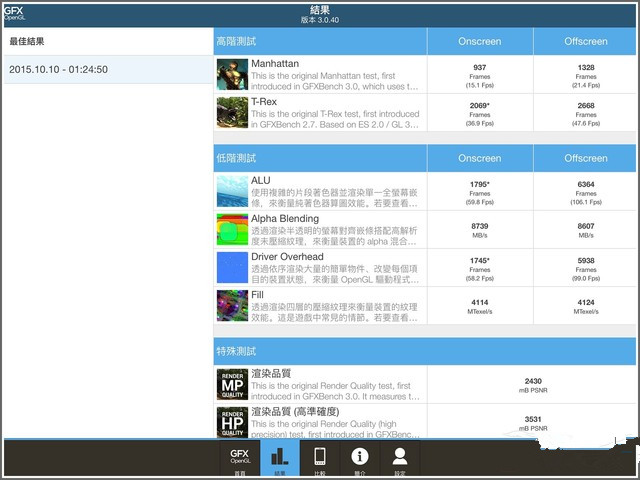Click high precision render score 3531
Image resolution: width=640 pixels, height=480 pixels.
(533, 419)
